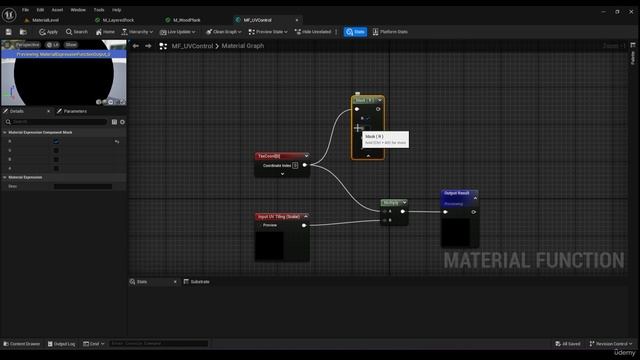The height and width of the screenshot is (360, 640).
Task: Click the Multiply node output pin
Action: coord(403,211)
